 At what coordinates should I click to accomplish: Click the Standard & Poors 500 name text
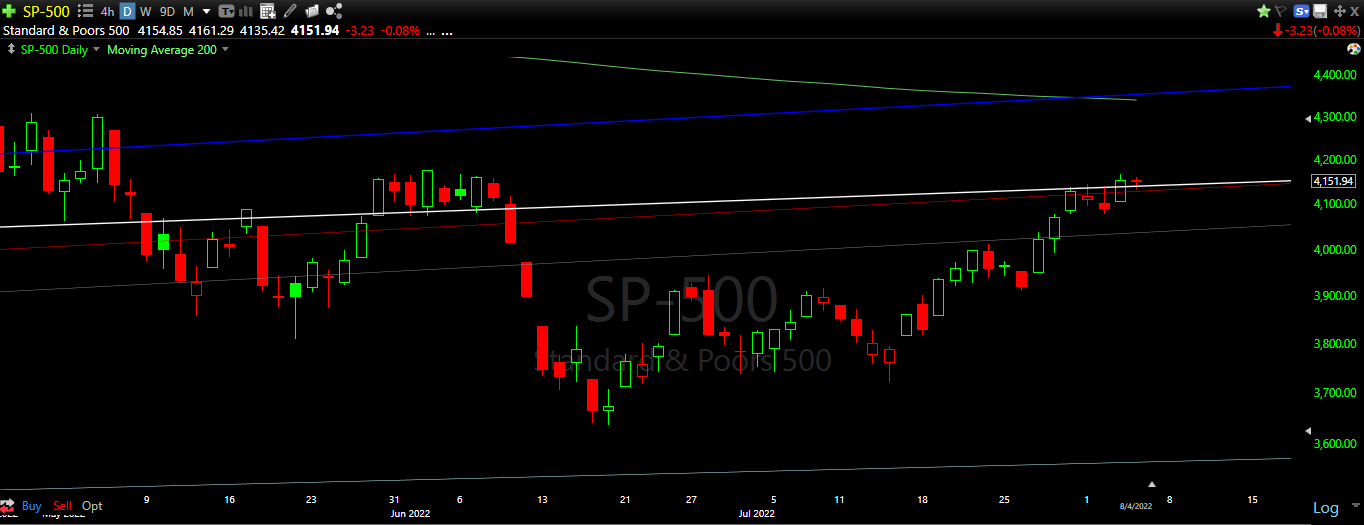66,31
